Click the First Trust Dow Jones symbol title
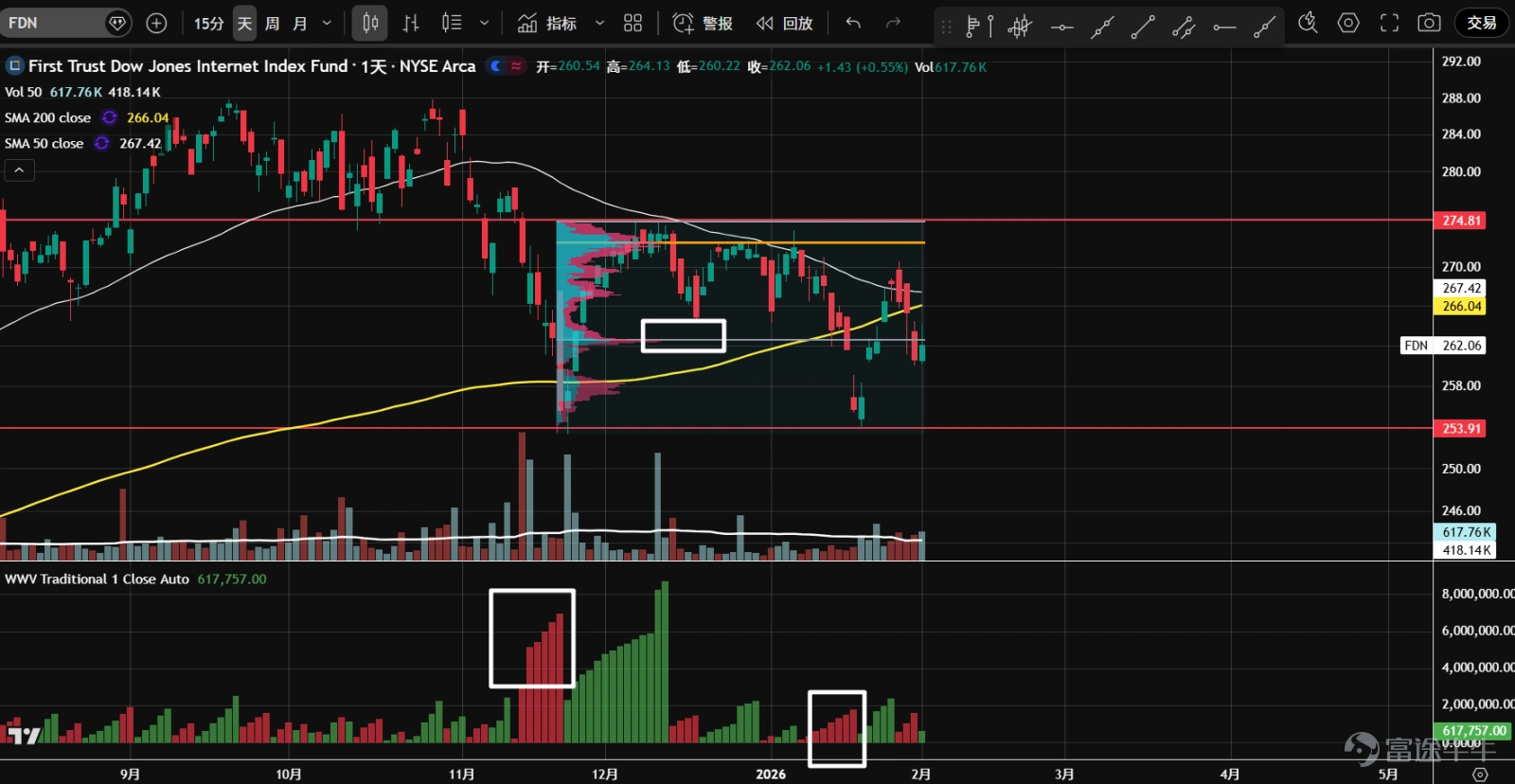 188,66
